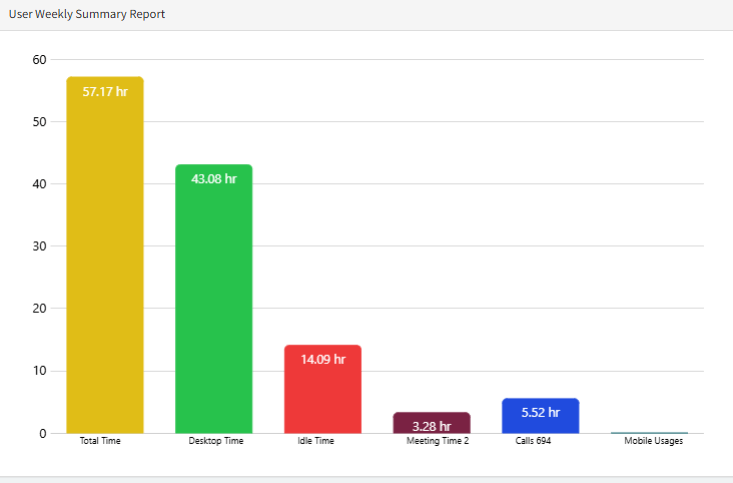733x483 pixels.
Task: Select the 30 y-axis tick label
Action: [x=40, y=246]
